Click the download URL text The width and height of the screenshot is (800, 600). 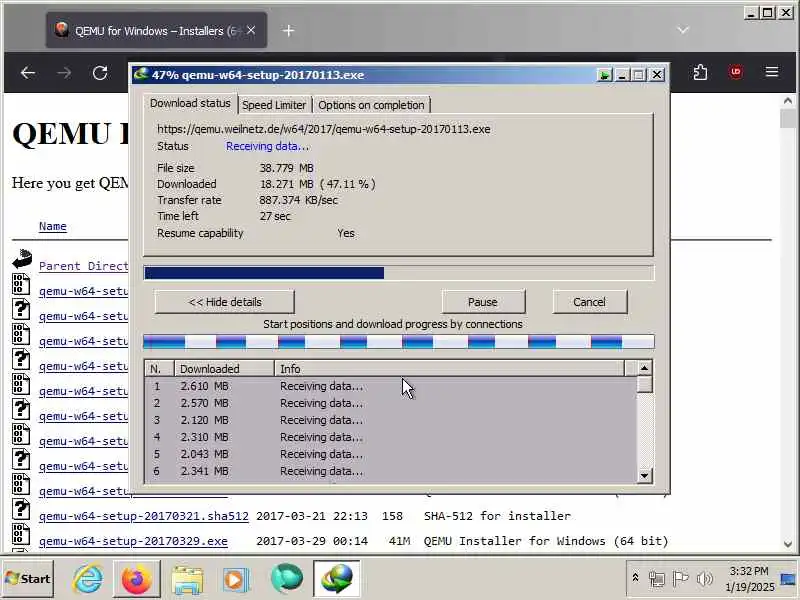(x=323, y=129)
